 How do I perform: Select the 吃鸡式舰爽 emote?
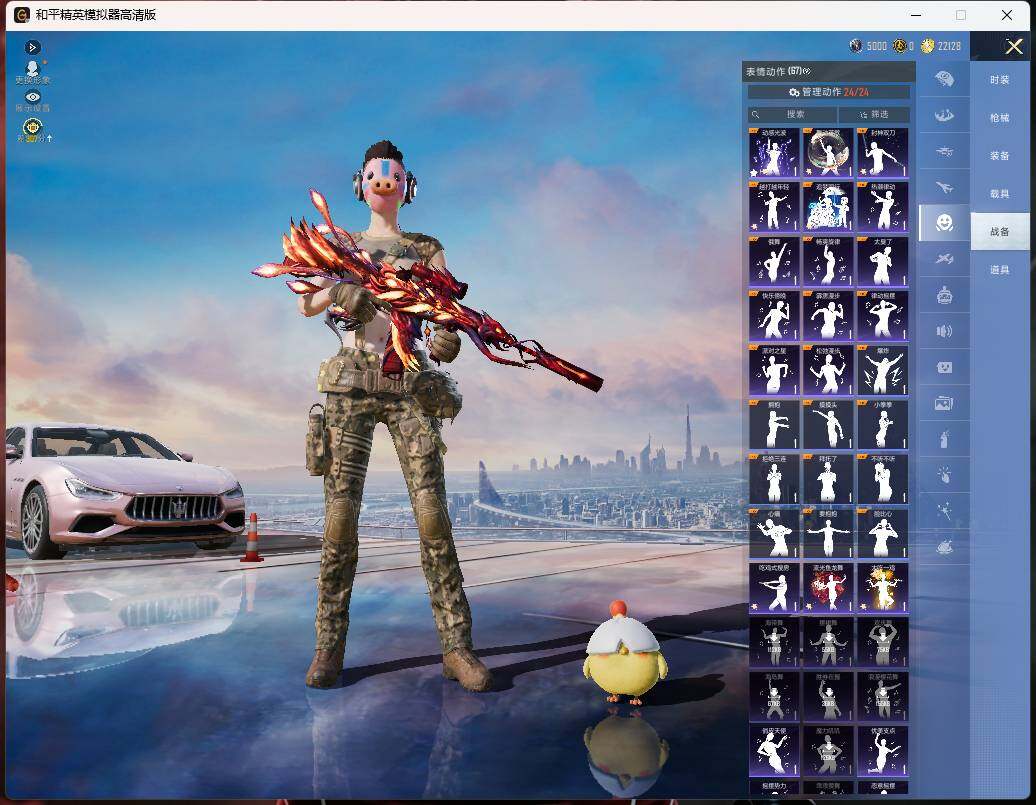(774, 588)
